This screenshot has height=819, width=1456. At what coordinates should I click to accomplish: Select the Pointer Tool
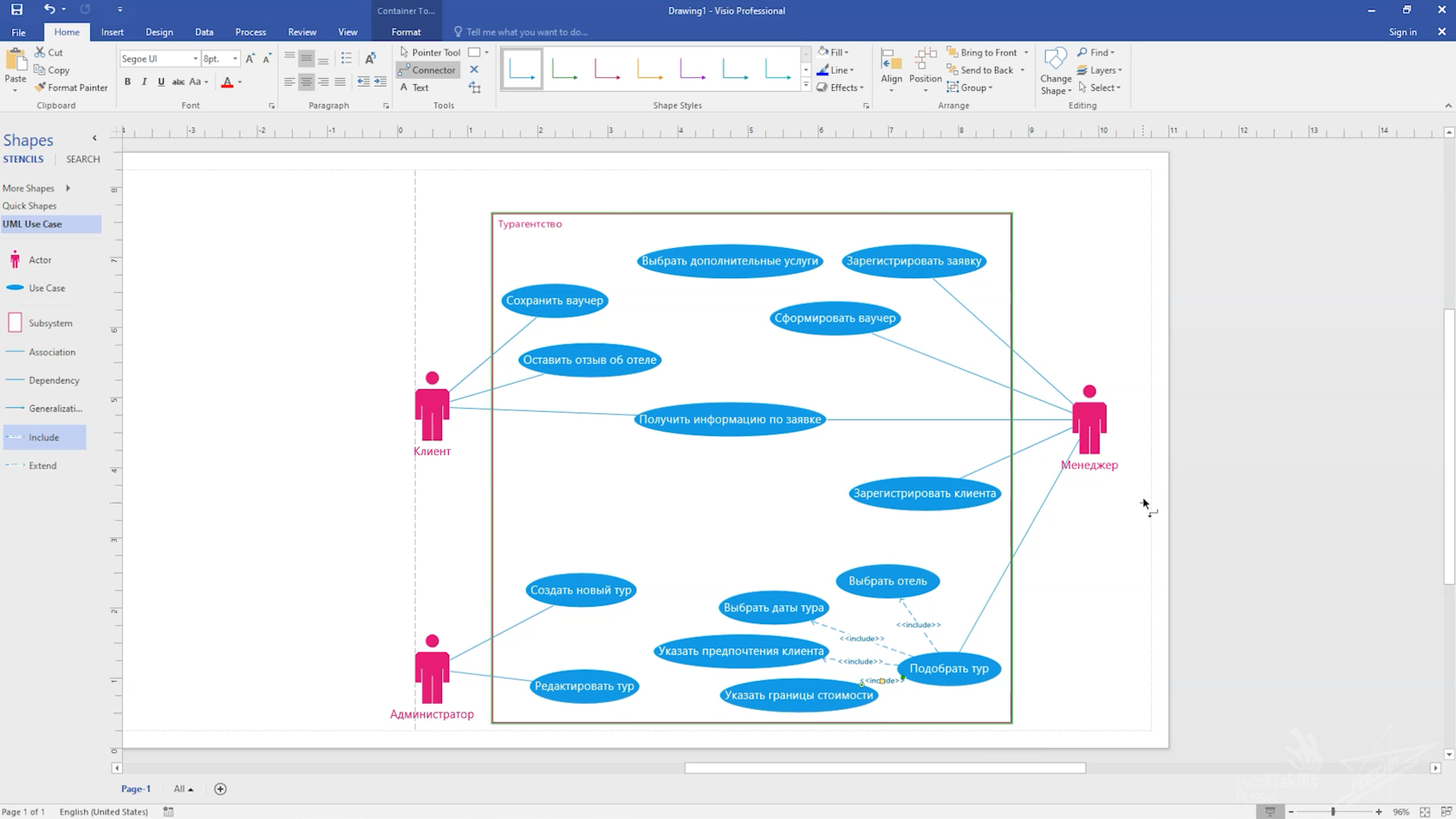pyautogui.click(x=430, y=52)
